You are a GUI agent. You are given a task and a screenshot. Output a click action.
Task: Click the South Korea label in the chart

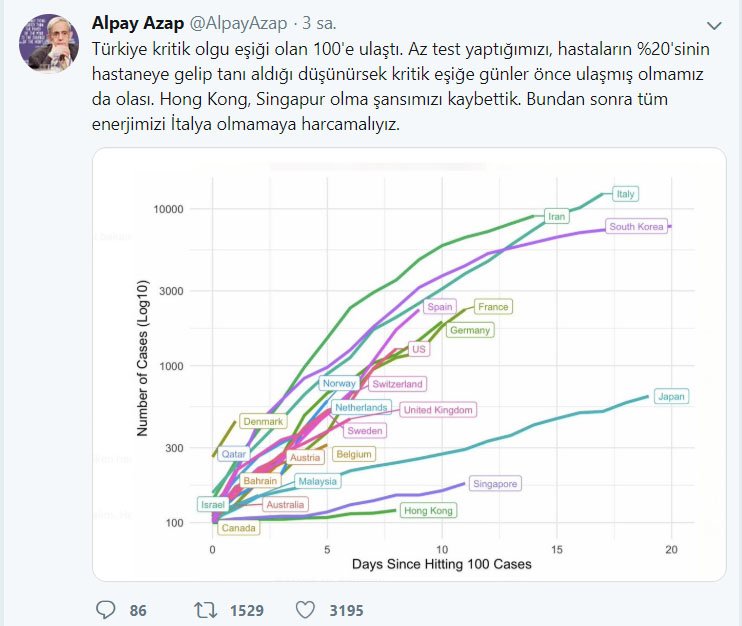pyautogui.click(x=636, y=227)
